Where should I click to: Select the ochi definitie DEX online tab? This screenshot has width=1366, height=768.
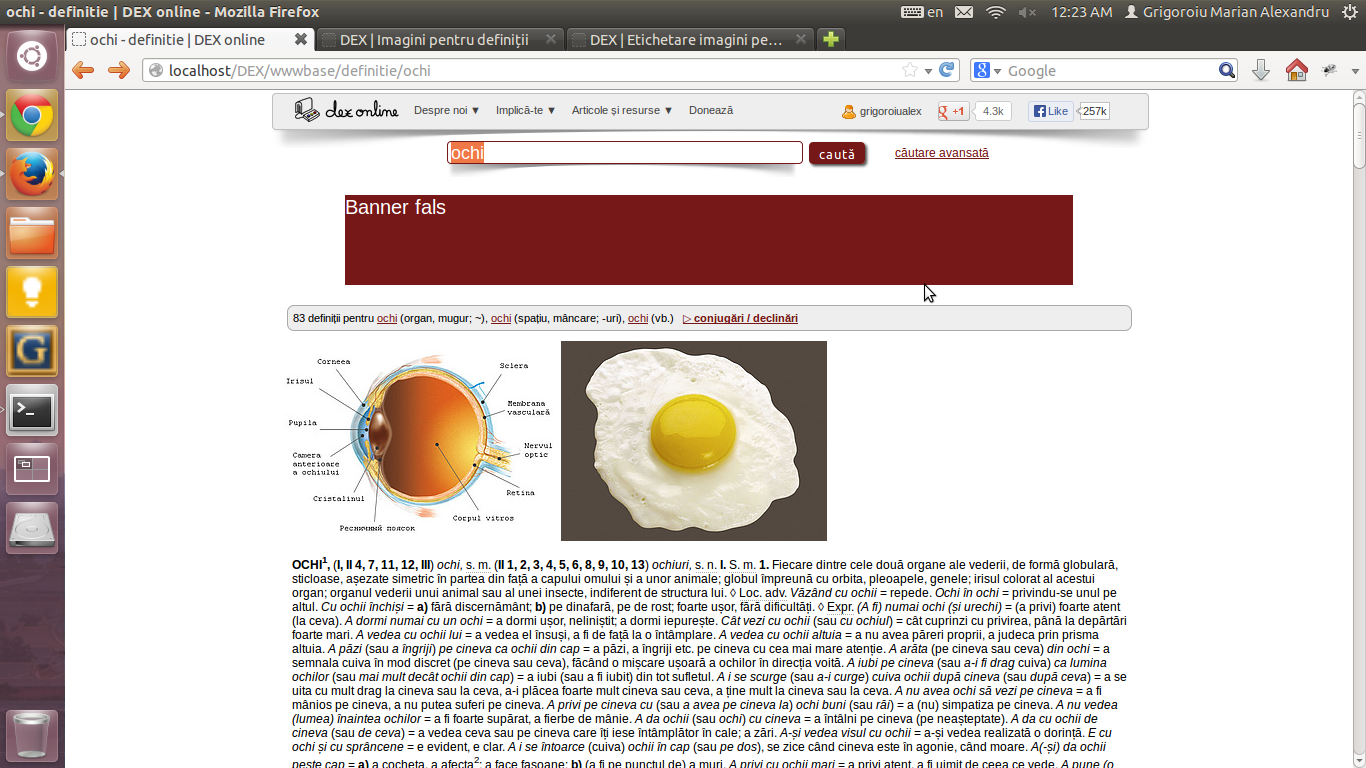[190, 40]
